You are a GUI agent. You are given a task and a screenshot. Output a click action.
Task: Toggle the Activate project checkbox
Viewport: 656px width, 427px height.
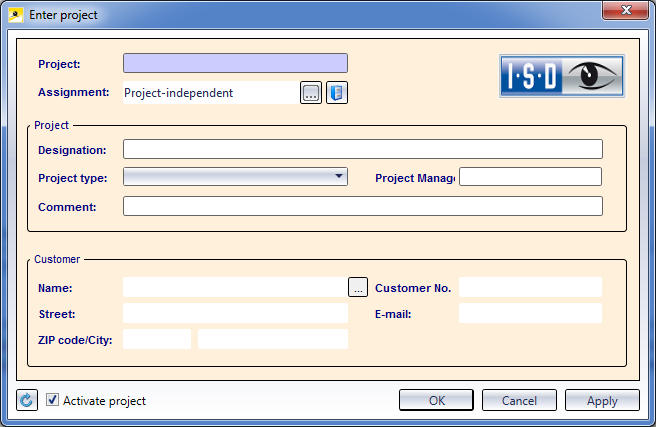(53, 401)
